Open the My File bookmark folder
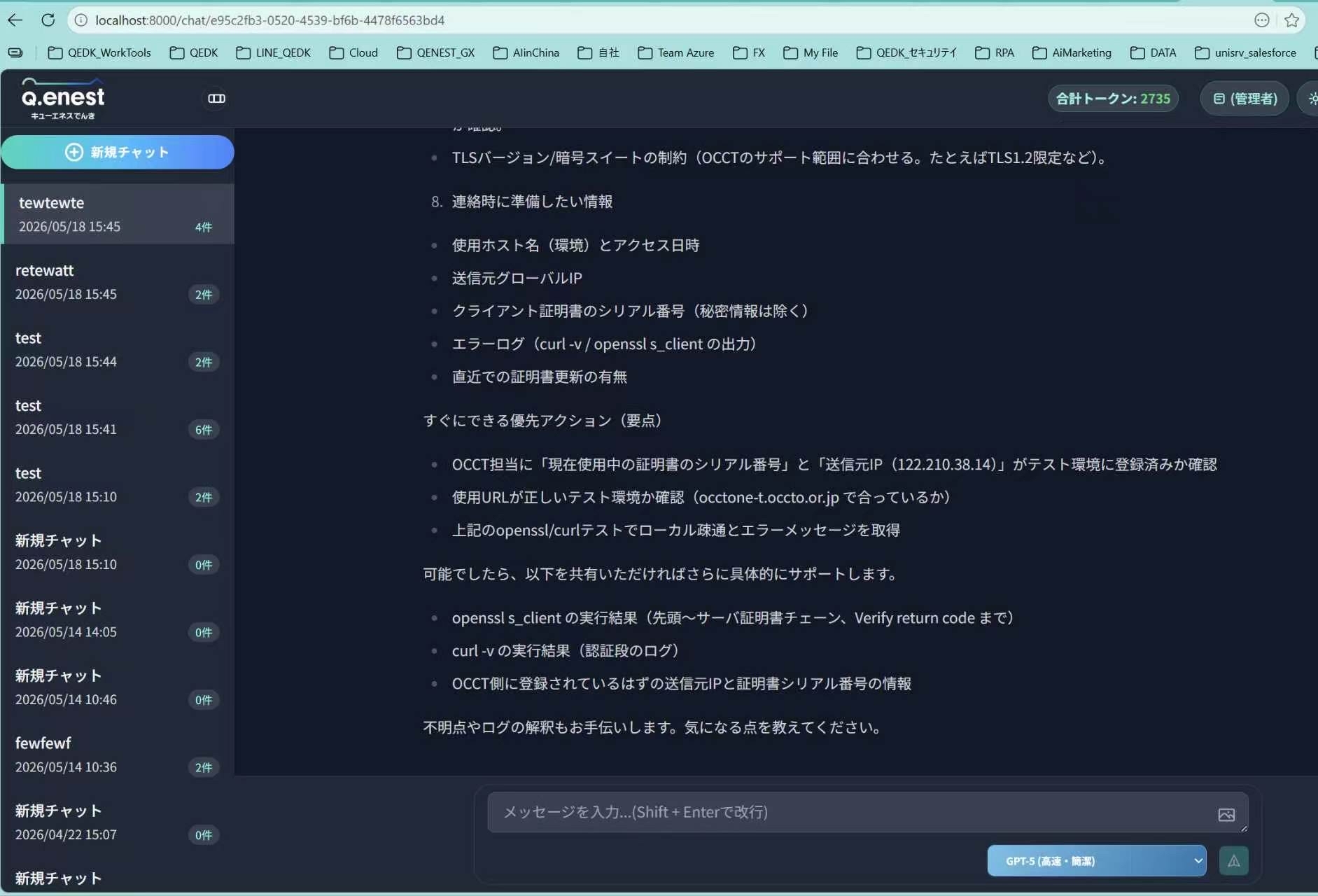1318x896 pixels. (x=811, y=52)
